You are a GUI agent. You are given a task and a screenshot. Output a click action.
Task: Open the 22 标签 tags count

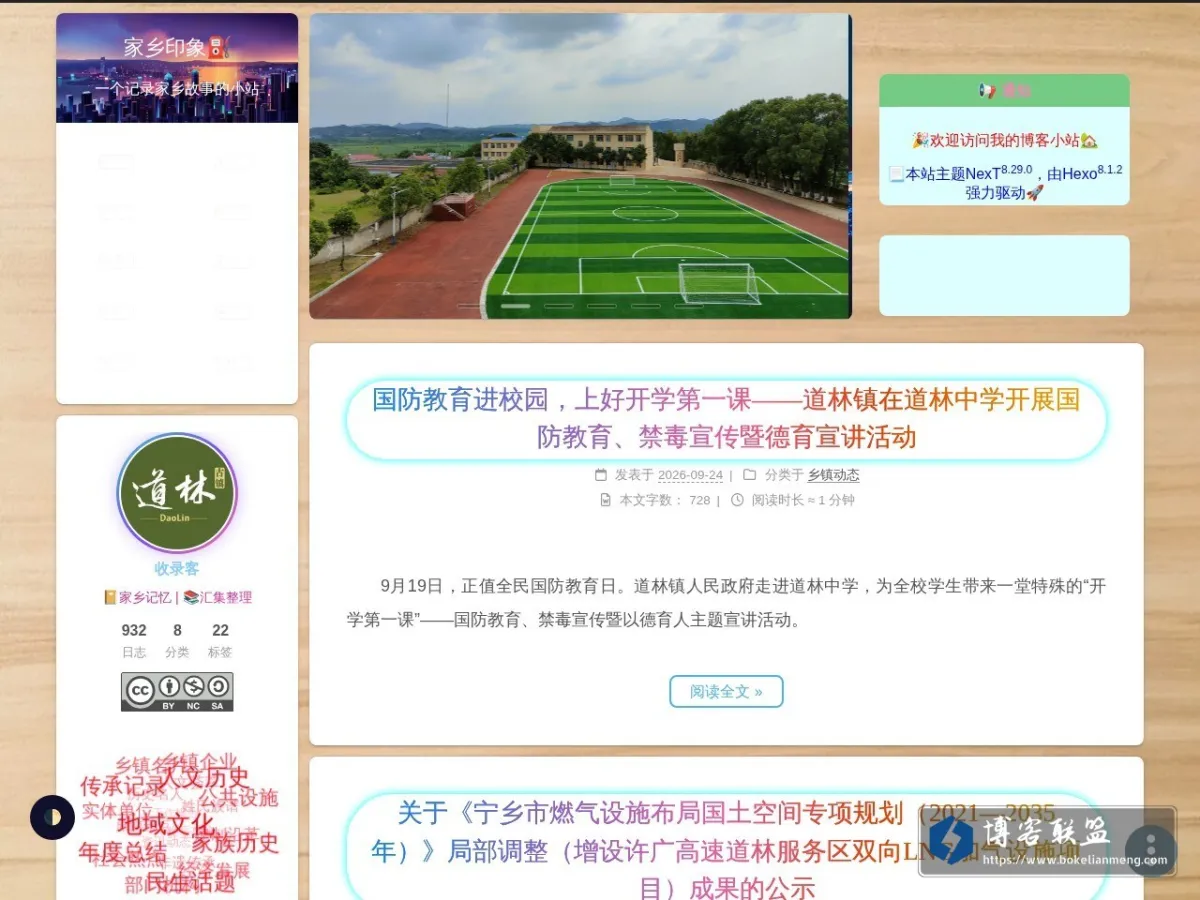coord(220,640)
